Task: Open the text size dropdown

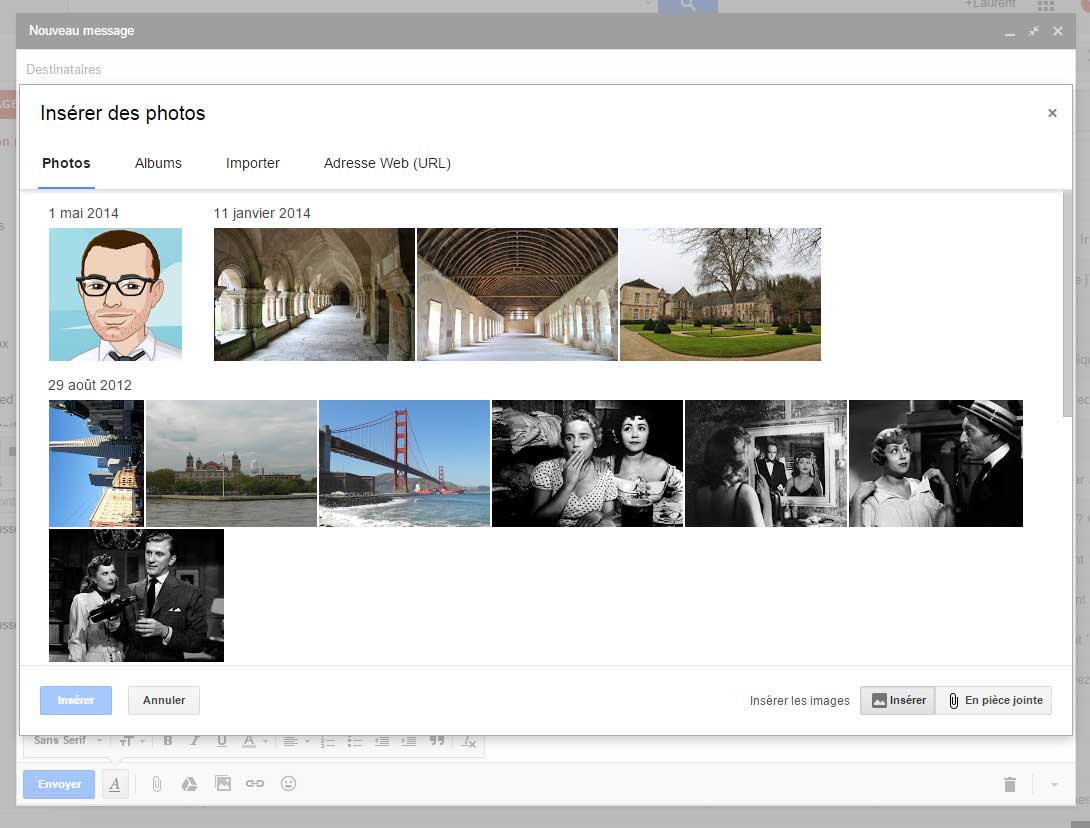Action: (x=131, y=741)
